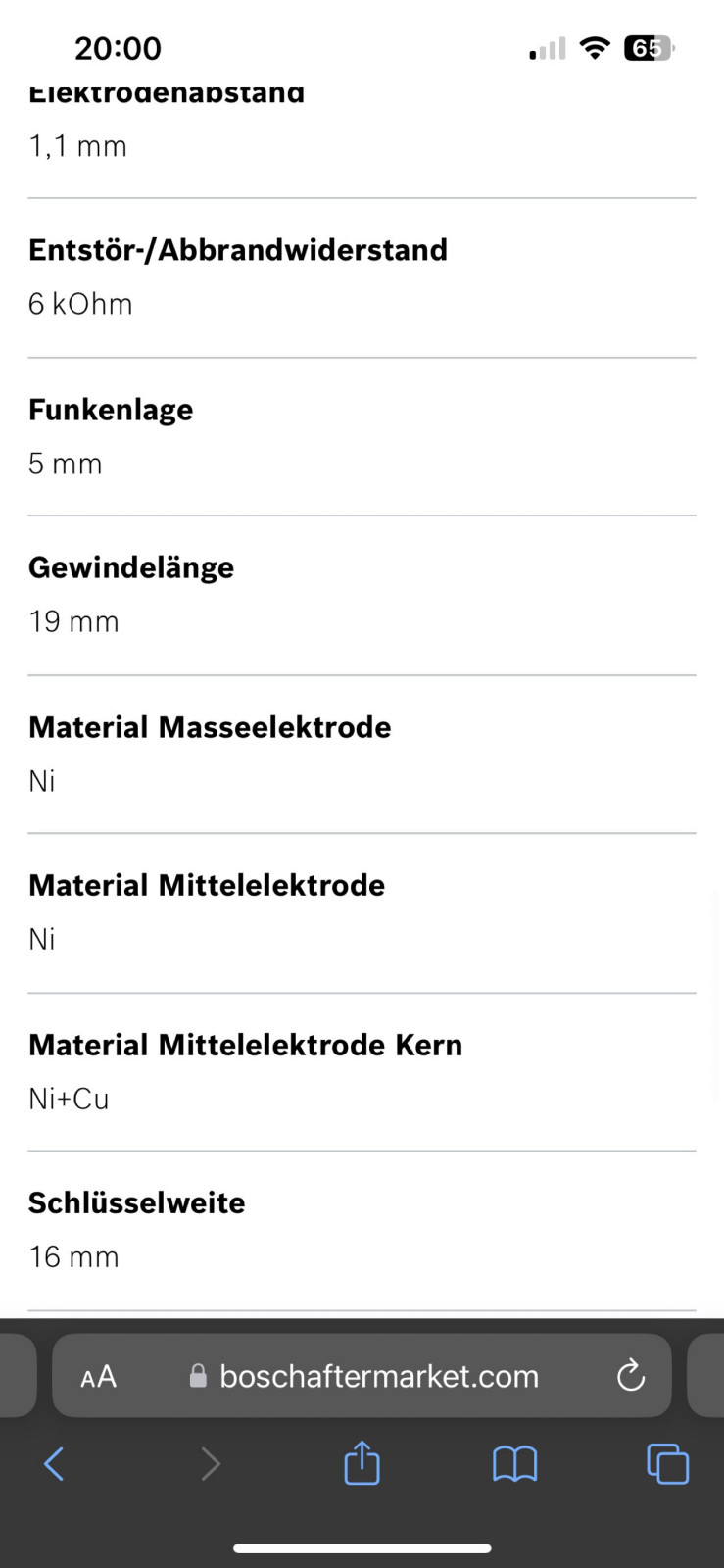724x1568 pixels.
Task: Open the Bookmarks book icon
Action: coord(514,1464)
